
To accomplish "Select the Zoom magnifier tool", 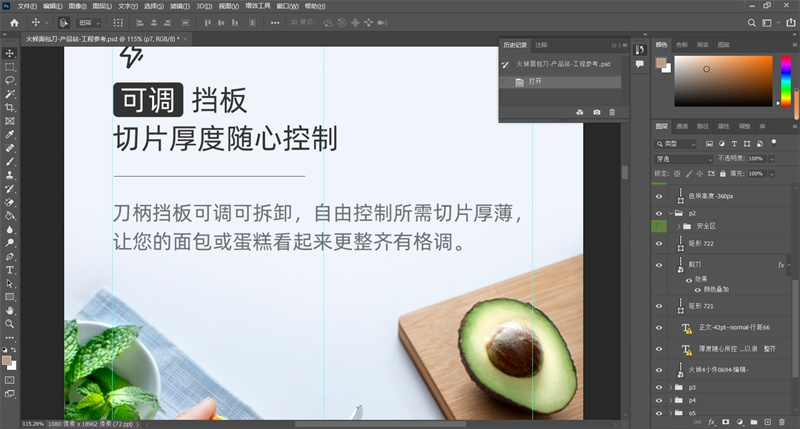I will pos(10,324).
